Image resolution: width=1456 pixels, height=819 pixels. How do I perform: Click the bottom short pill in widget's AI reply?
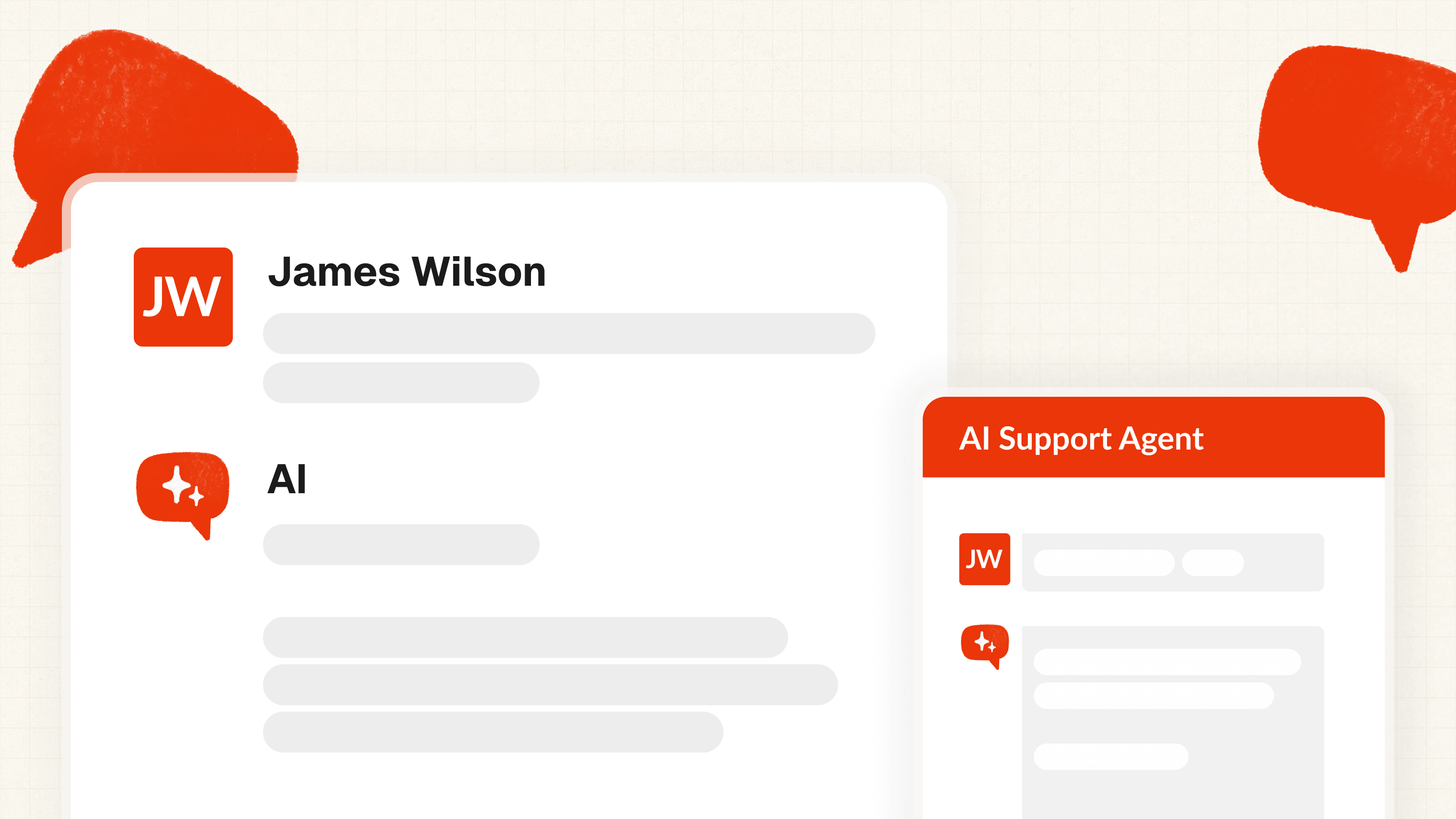click(1111, 756)
